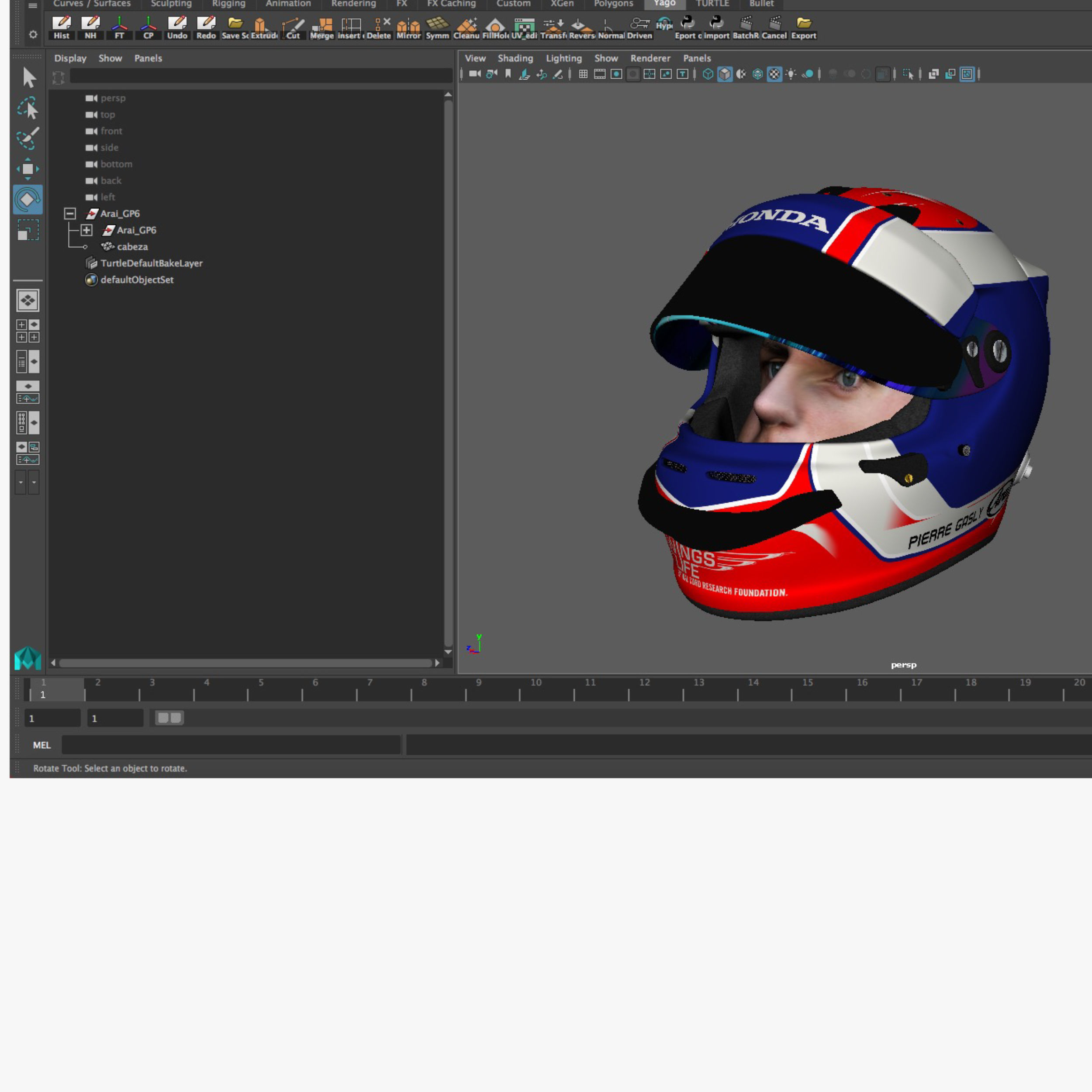Toggle the viewport grid display
This screenshot has width=1092, height=1092.
coord(583,74)
